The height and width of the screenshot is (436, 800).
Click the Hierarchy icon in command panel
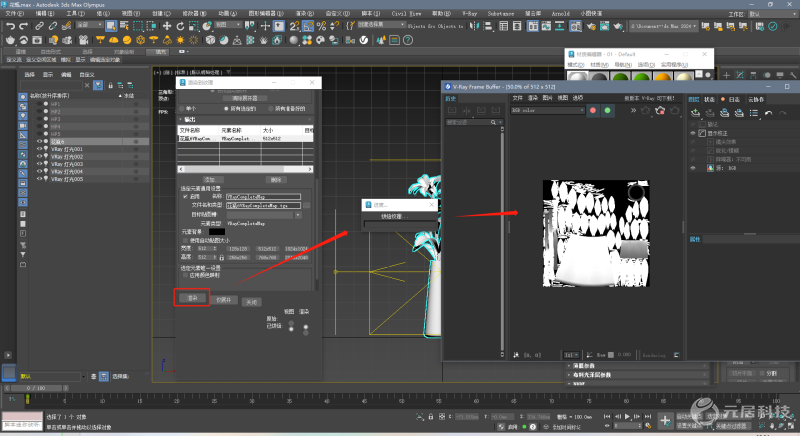[753, 75]
